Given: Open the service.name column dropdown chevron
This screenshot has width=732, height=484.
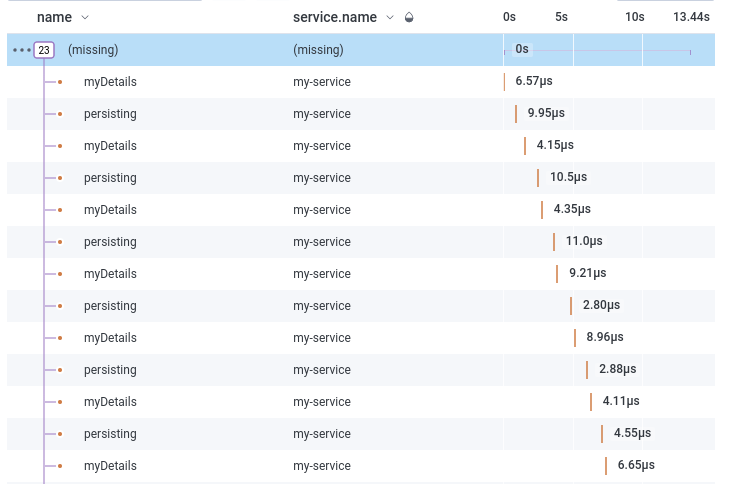Looking at the screenshot, I should 390,17.
